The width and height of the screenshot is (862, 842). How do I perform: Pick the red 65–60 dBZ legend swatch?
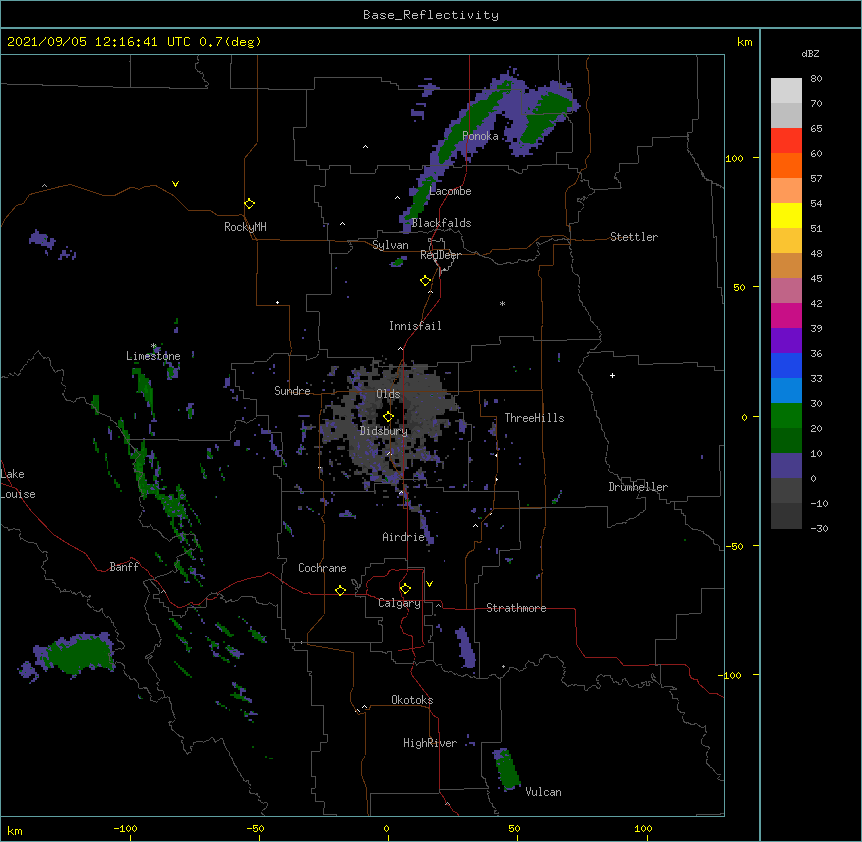point(786,141)
